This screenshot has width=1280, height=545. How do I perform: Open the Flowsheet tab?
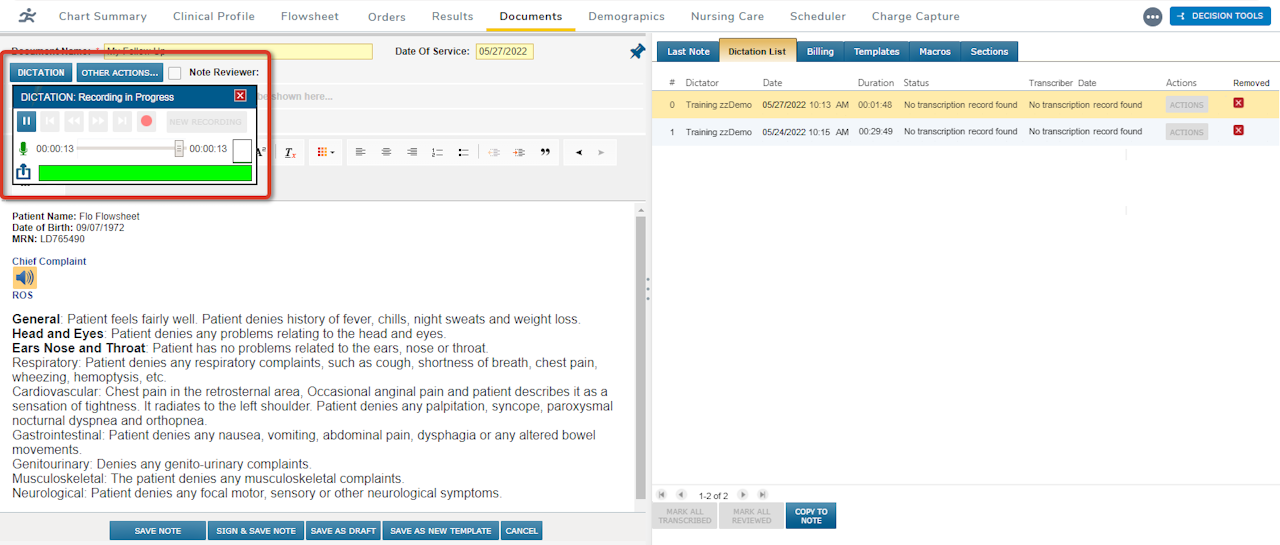tap(310, 16)
